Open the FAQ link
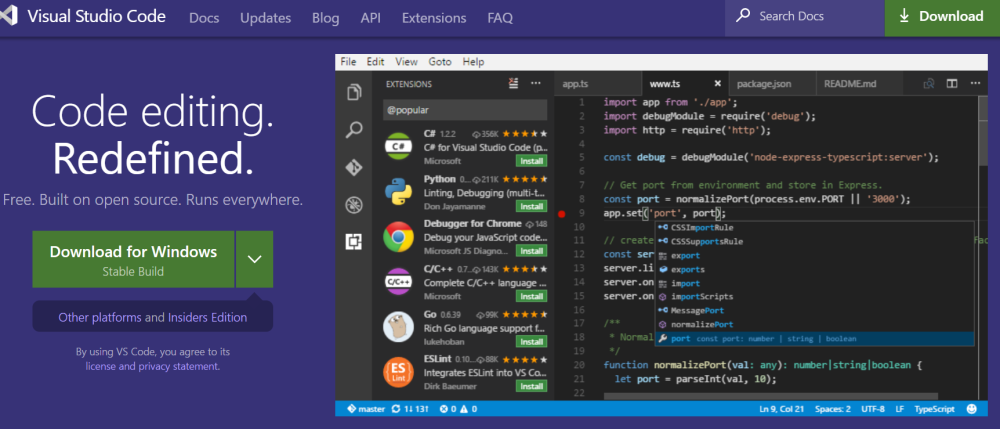 pyautogui.click(x=500, y=18)
